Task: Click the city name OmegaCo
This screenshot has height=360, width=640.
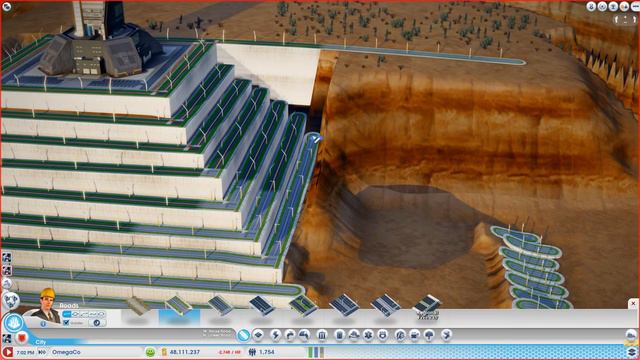Action: click(x=66, y=352)
